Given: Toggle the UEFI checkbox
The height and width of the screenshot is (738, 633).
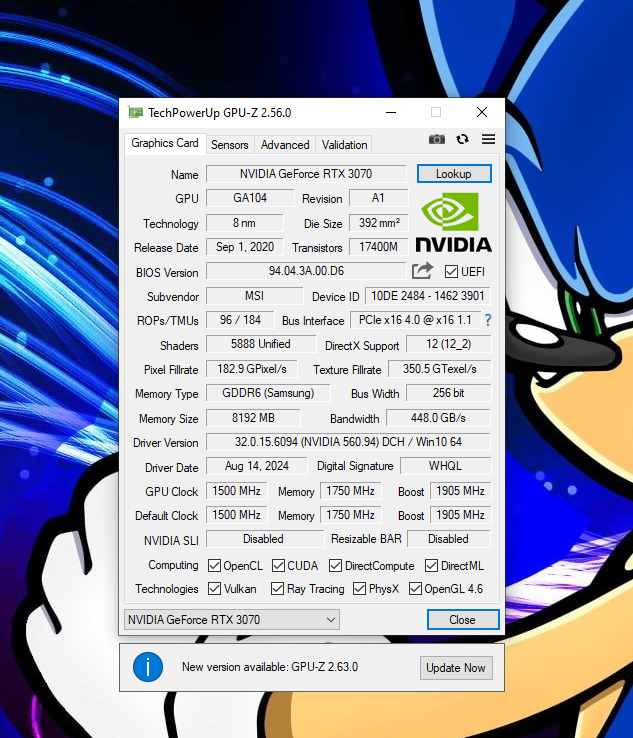Looking at the screenshot, I should tap(451, 272).
